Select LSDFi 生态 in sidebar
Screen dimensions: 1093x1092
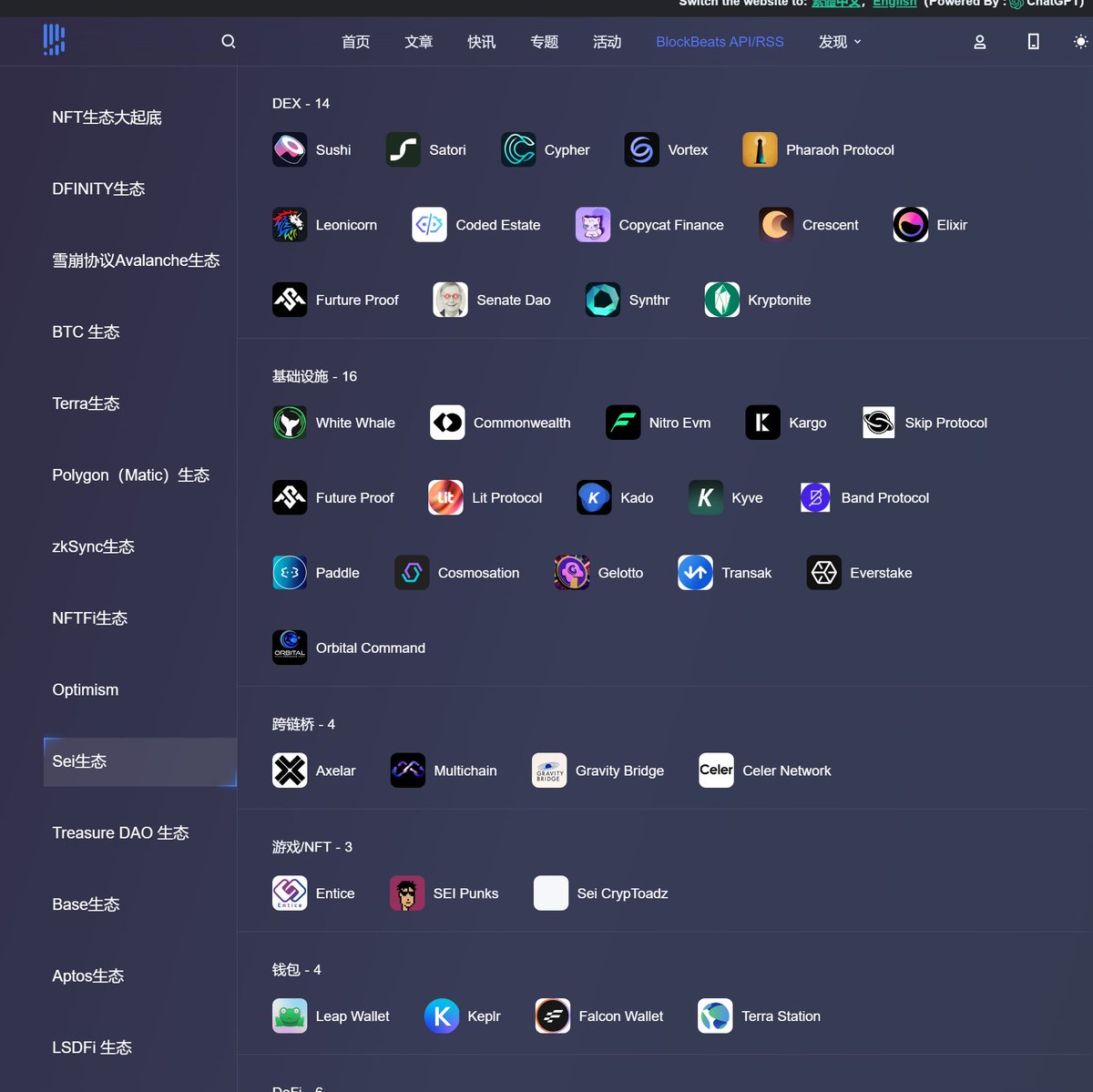[x=92, y=1047]
